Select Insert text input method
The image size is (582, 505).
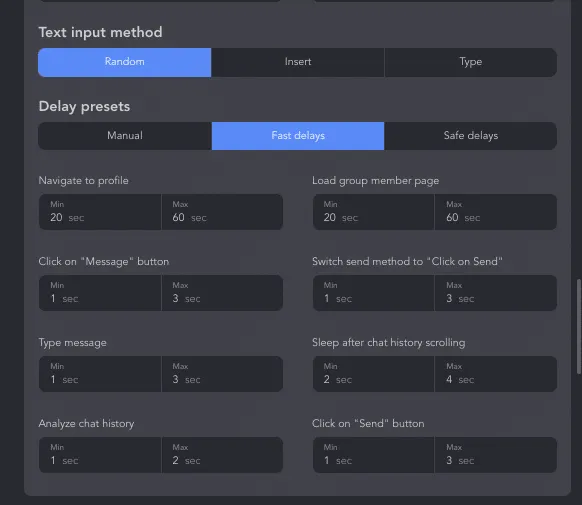click(298, 62)
